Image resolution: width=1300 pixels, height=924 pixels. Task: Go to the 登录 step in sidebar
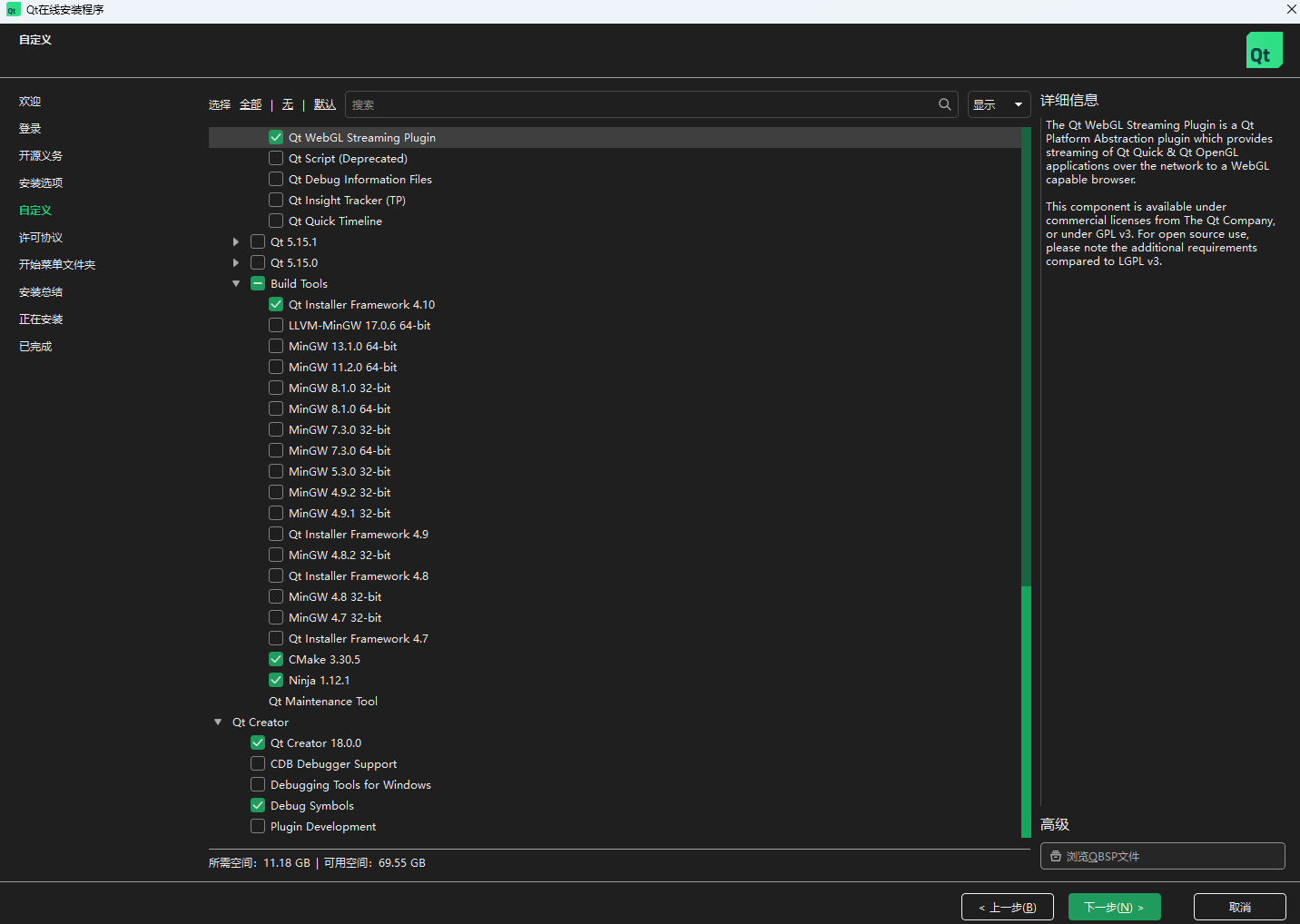[x=30, y=129]
